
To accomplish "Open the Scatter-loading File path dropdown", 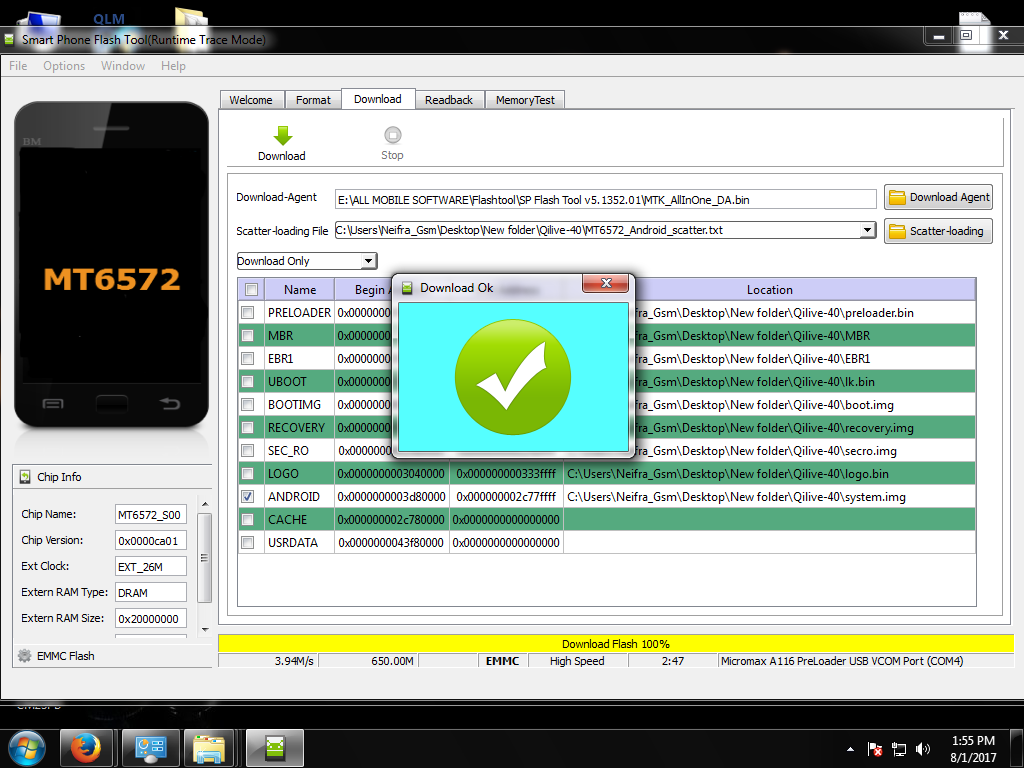I will (x=867, y=230).
